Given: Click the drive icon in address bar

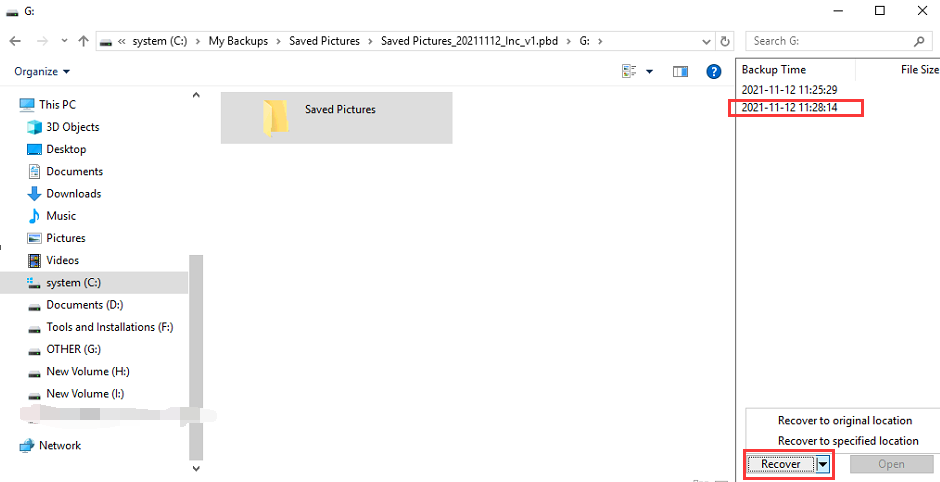Looking at the screenshot, I should pos(106,41).
